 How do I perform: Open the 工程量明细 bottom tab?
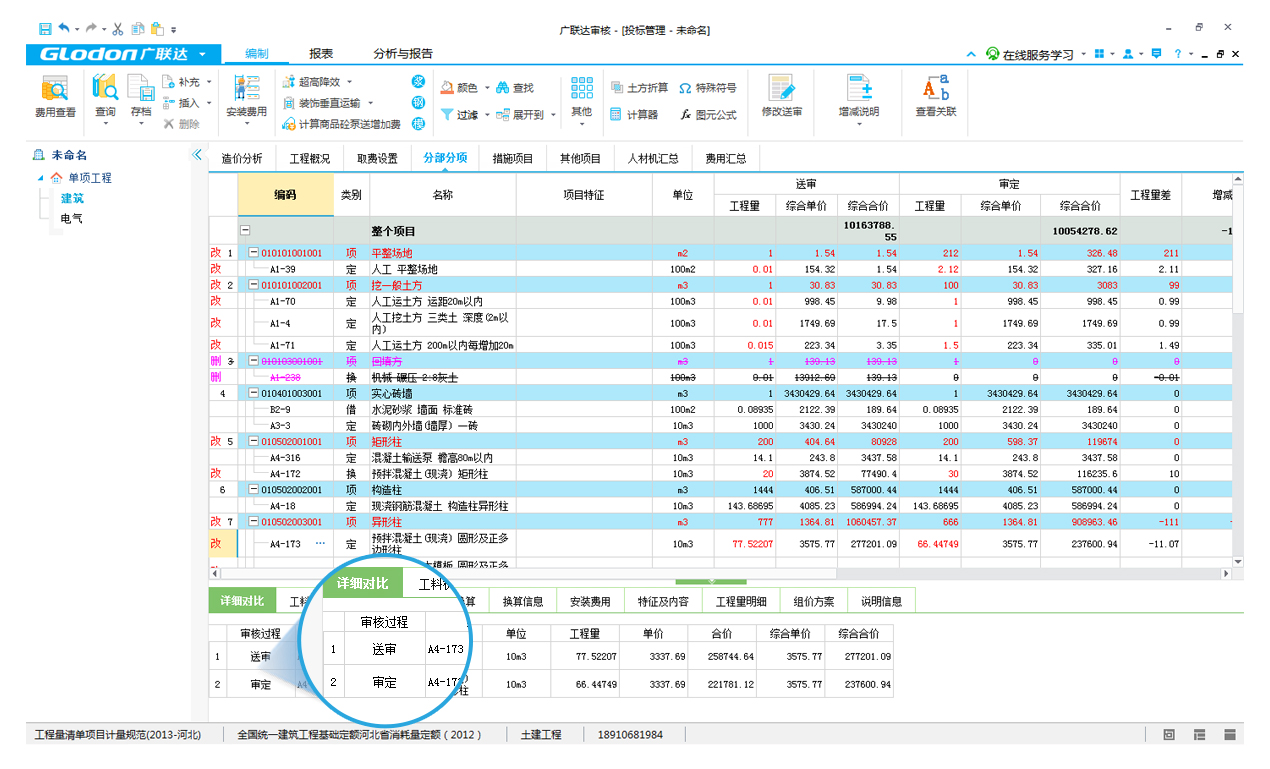pyautogui.click(x=741, y=601)
